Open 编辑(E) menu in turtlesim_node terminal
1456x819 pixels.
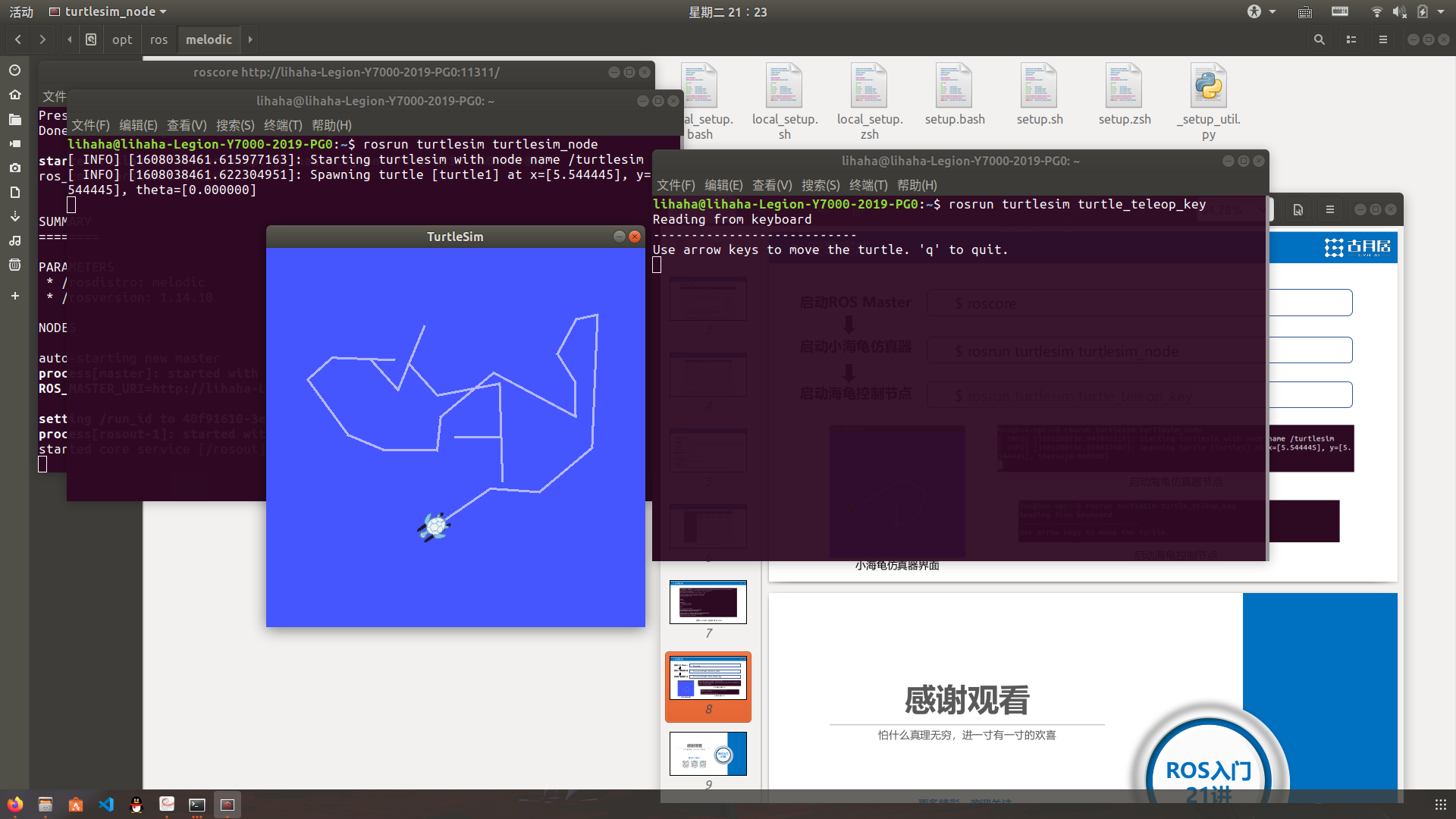coord(138,125)
